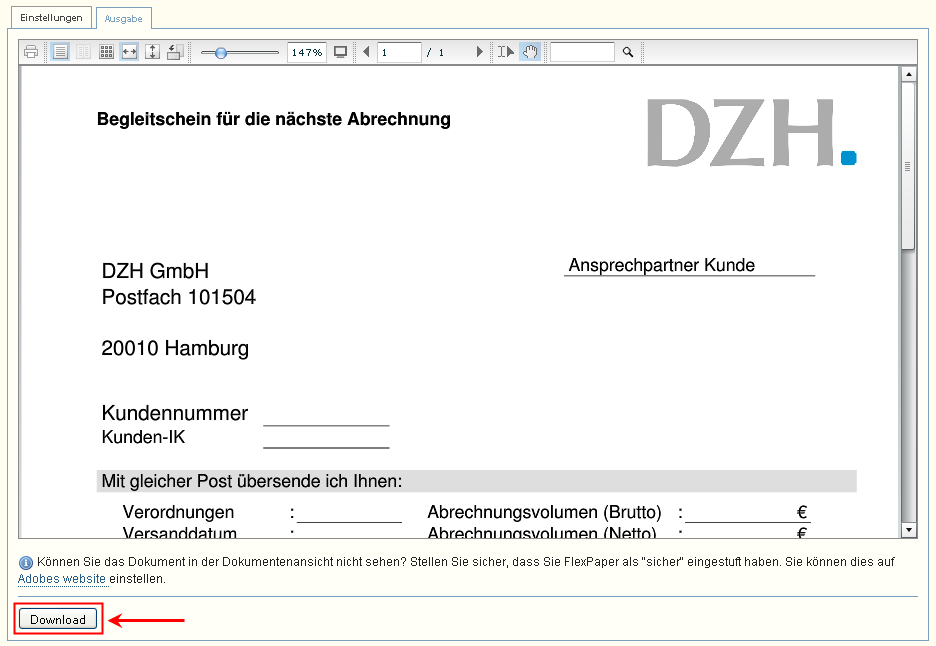
Task: Click the 'DZH GmbH' address line
Action: point(155,271)
